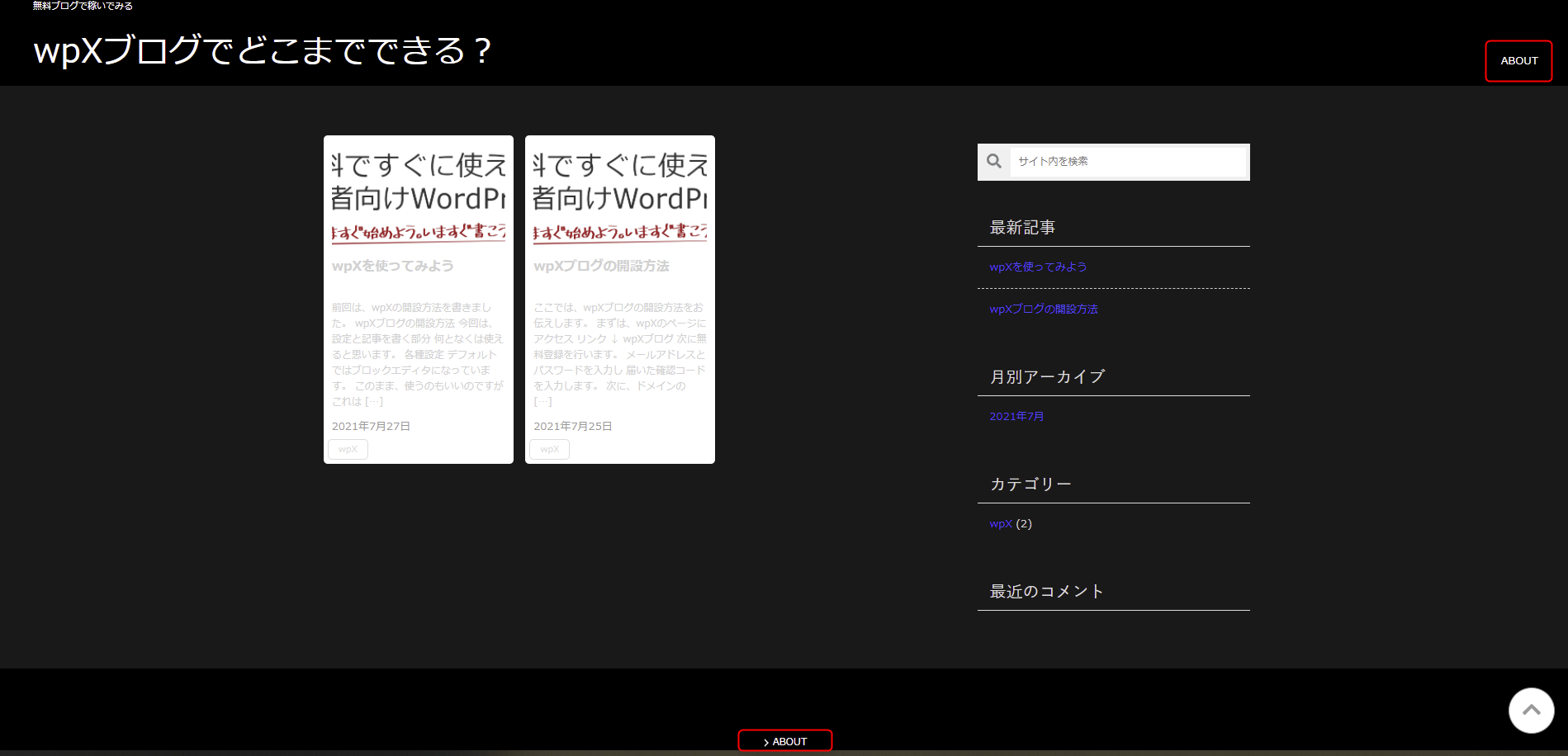Click the site title wpXブログでどこまでできる？
1568x756 pixels.
pyautogui.click(x=263, y=50)
